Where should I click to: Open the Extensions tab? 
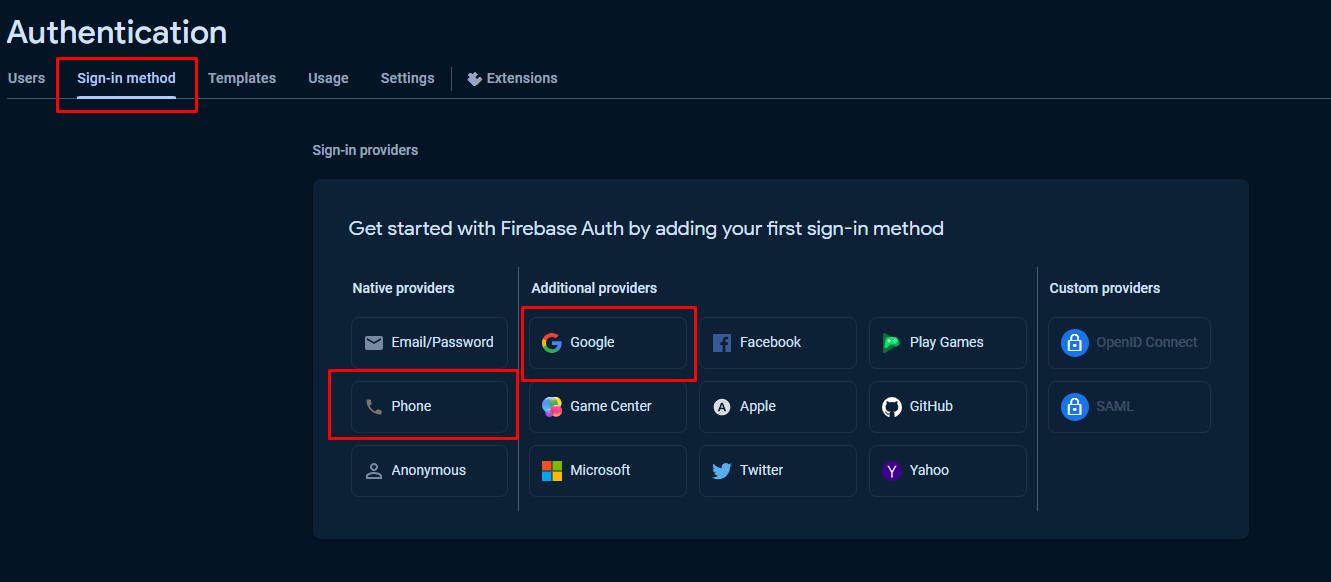[x=512, y=78]
